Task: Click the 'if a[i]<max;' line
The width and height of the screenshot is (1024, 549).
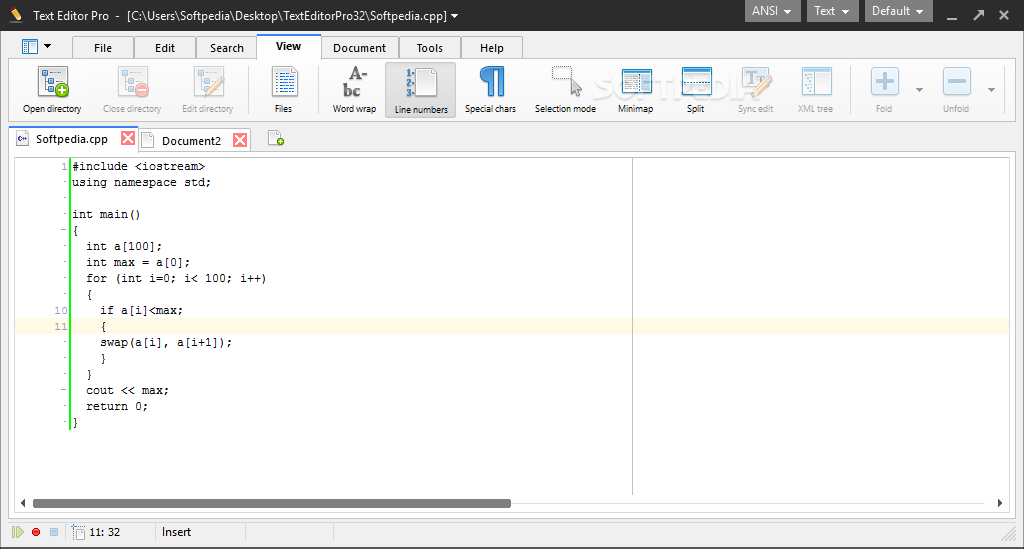Action: 142,310
